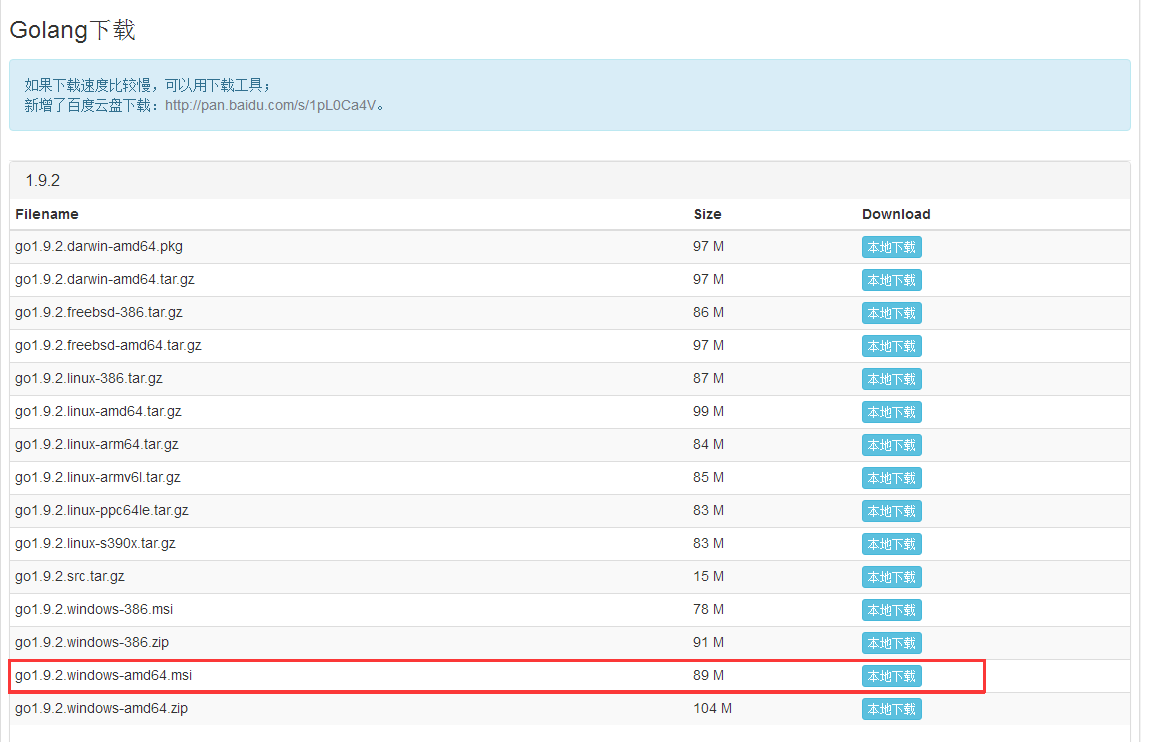1152x742 pixels.
Task: Select filename go1.9.2.linux-ppc64le.tar.gz
Action: 102,511
